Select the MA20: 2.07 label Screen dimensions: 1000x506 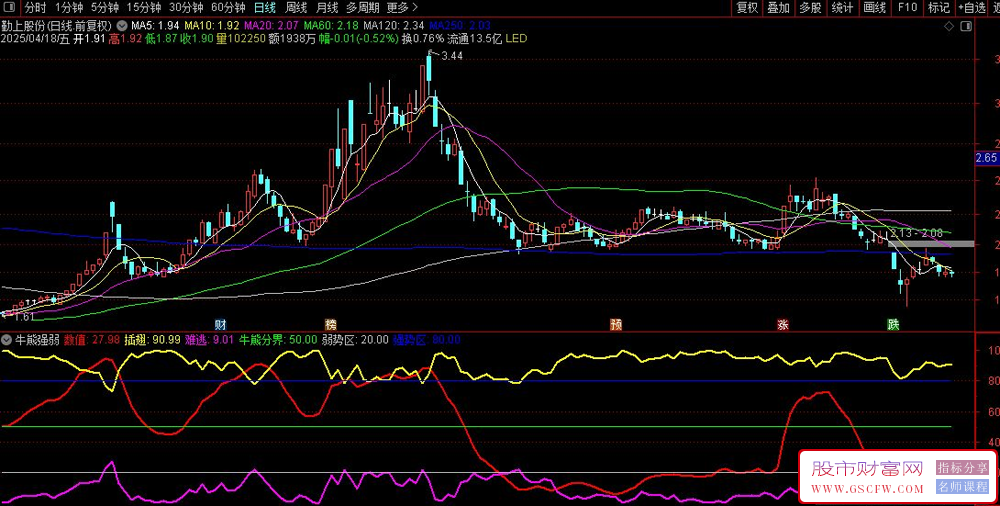click(272, 26)
